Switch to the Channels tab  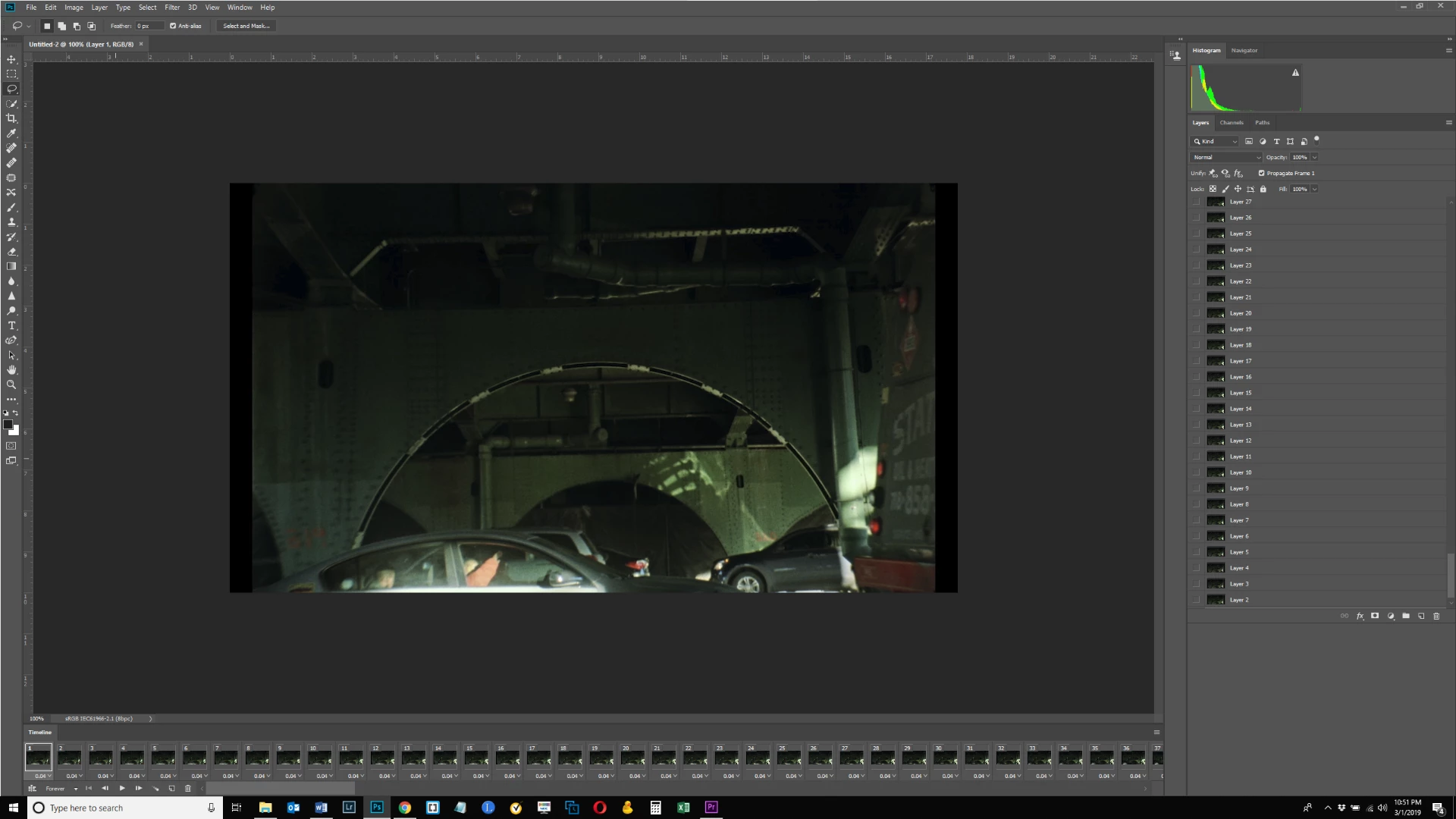[1232, 122]
